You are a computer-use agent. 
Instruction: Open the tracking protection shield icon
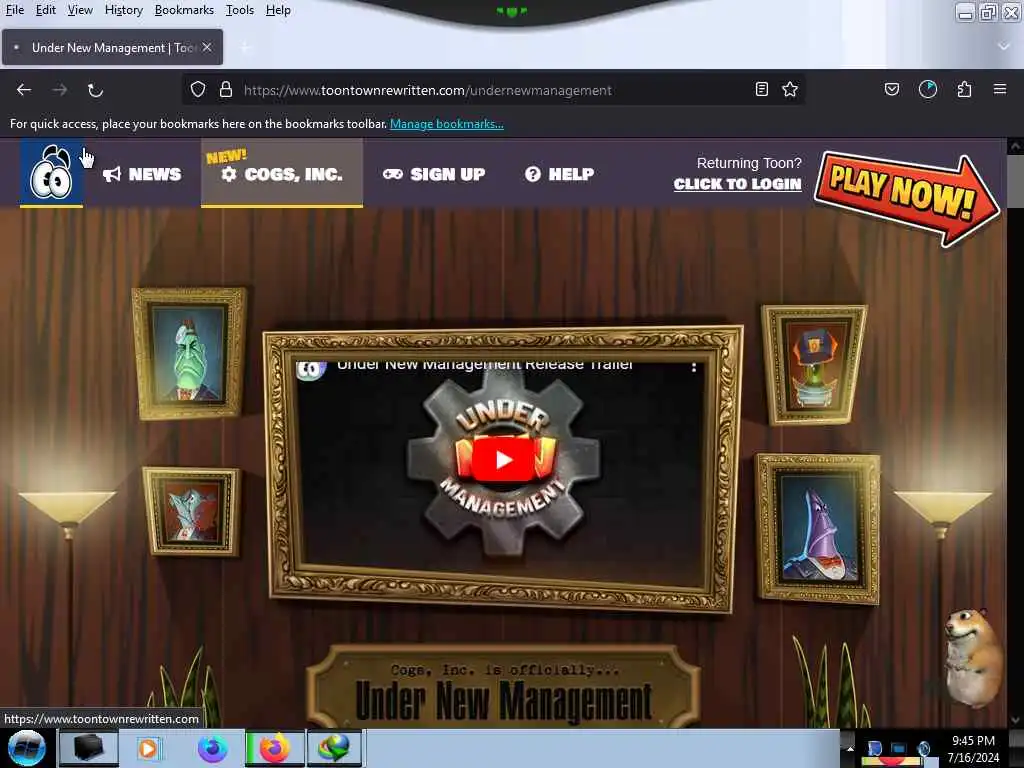[x=198, y=89]
